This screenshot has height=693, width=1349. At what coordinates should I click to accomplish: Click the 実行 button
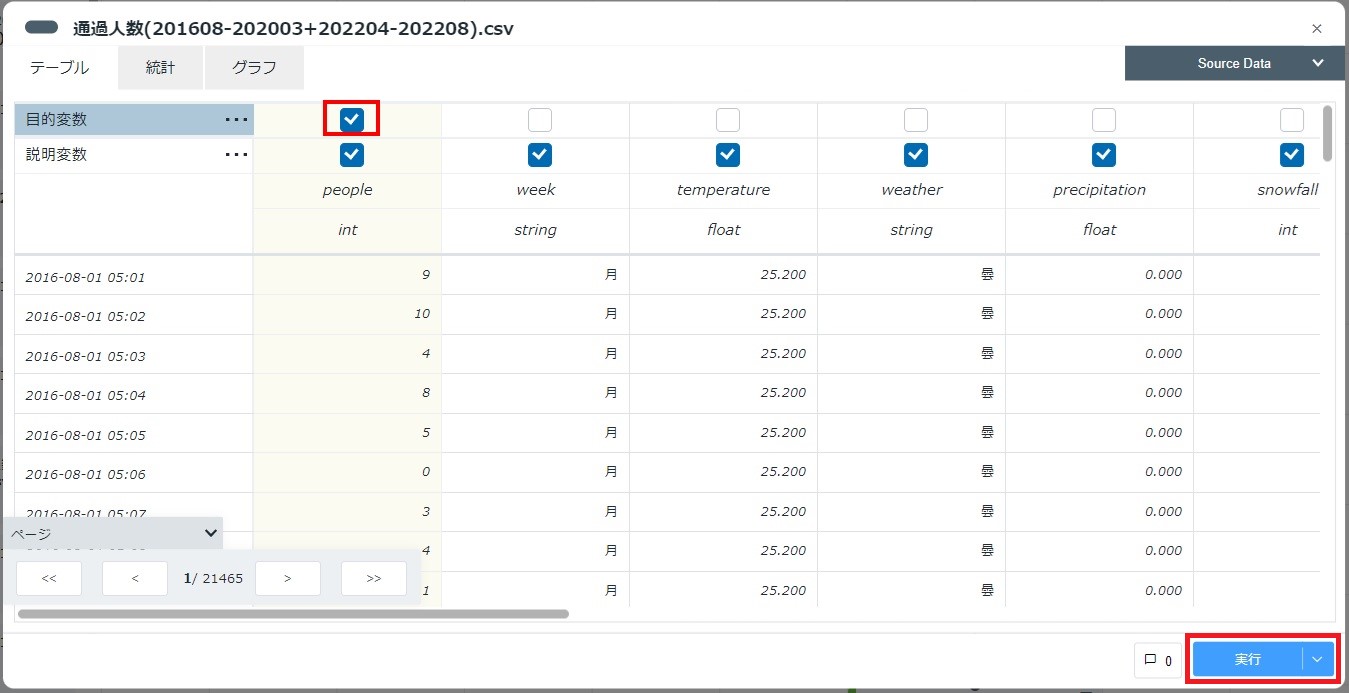tap(1248, 659)
